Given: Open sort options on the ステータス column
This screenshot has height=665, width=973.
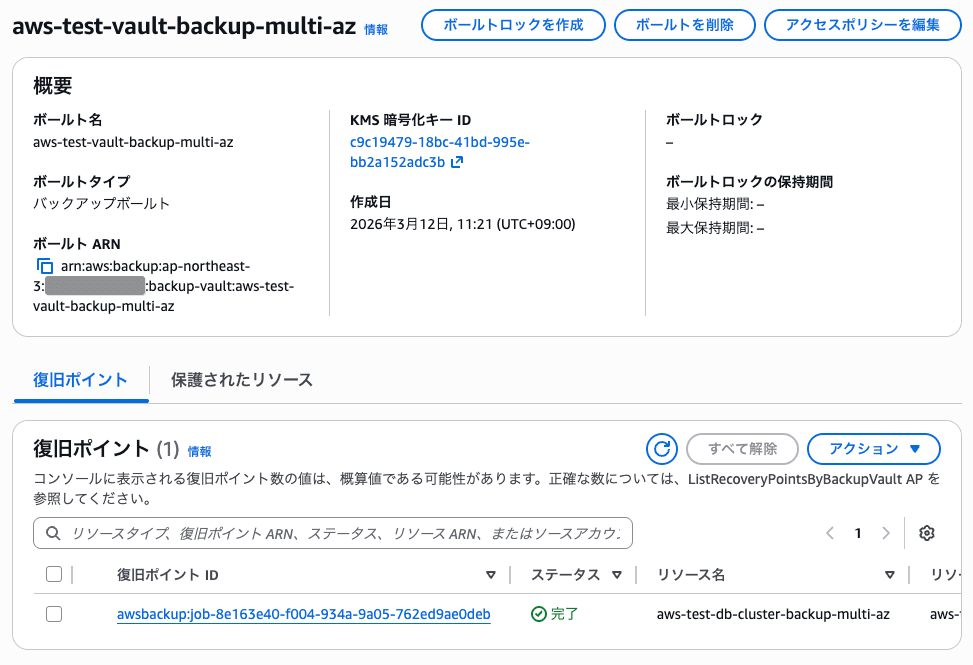Looking at the screenshot, I should [617, 574].
